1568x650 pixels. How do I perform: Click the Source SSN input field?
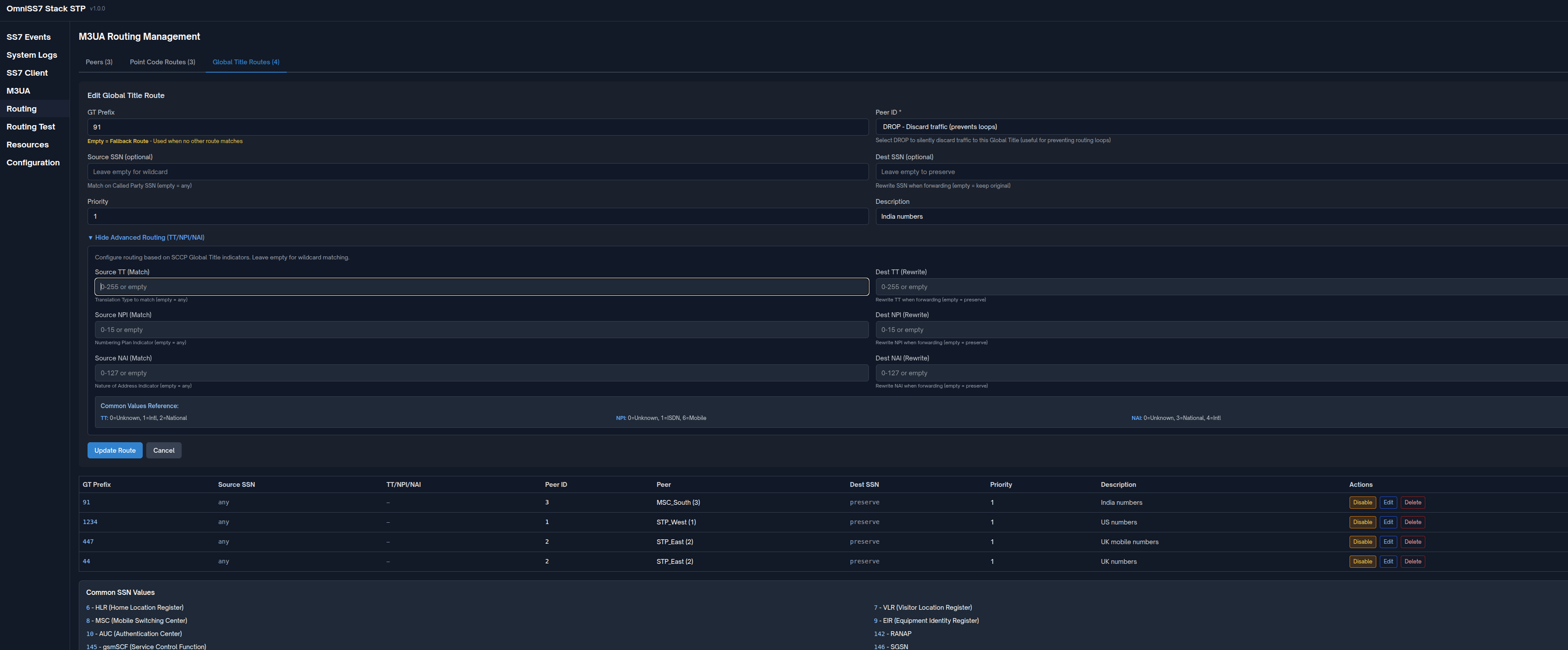click(x=477, y=172)
